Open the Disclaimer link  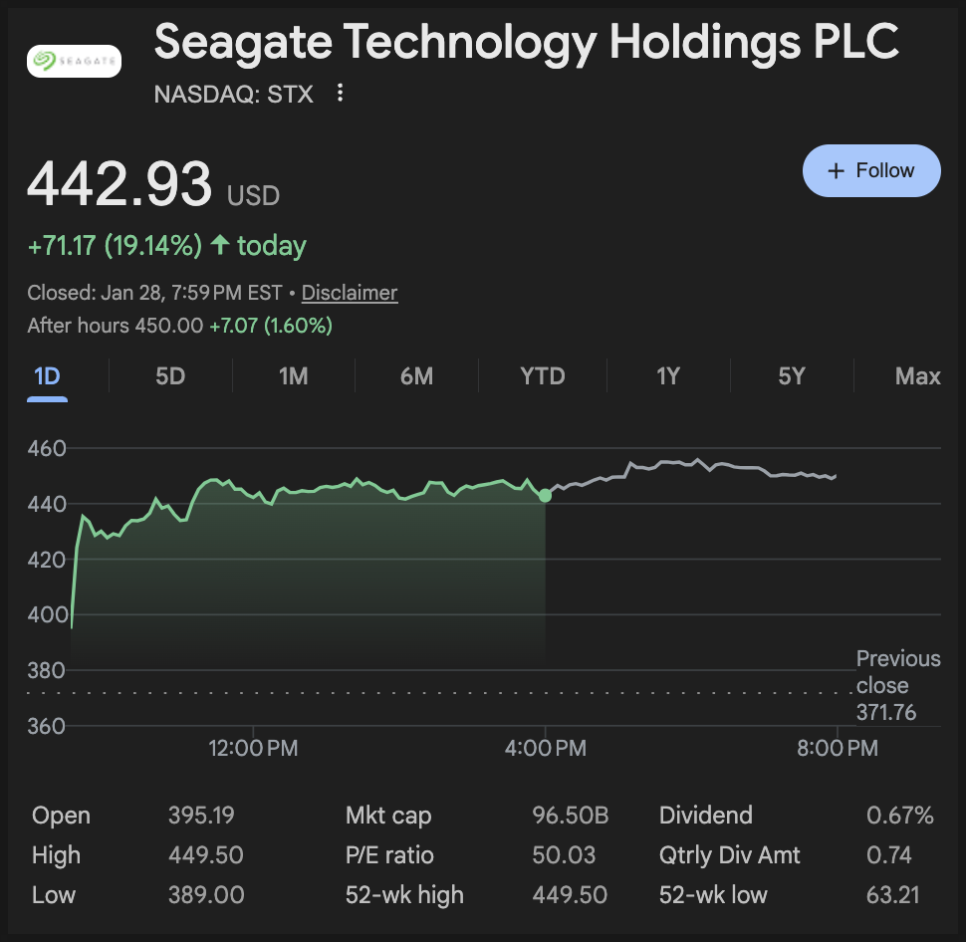(349, 293)
